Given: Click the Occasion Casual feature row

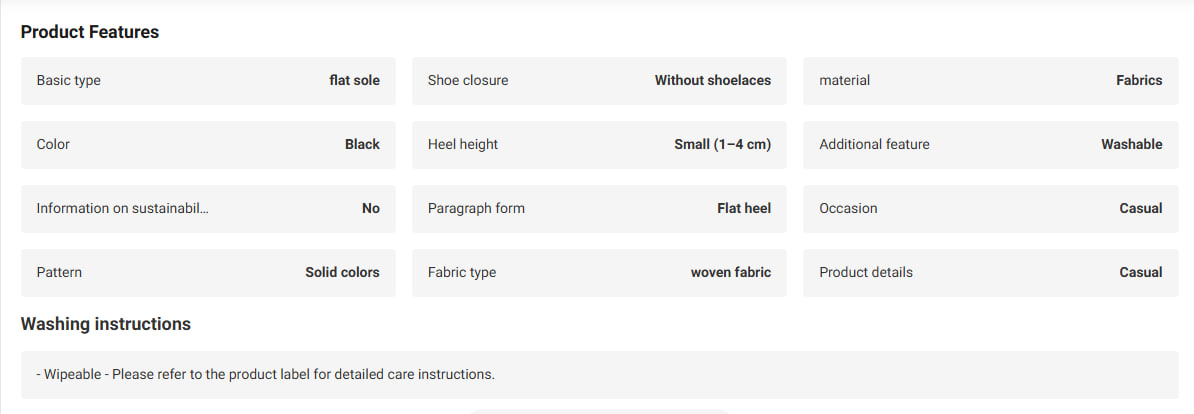Looking at the screenshot, I should tap(991, 209).
